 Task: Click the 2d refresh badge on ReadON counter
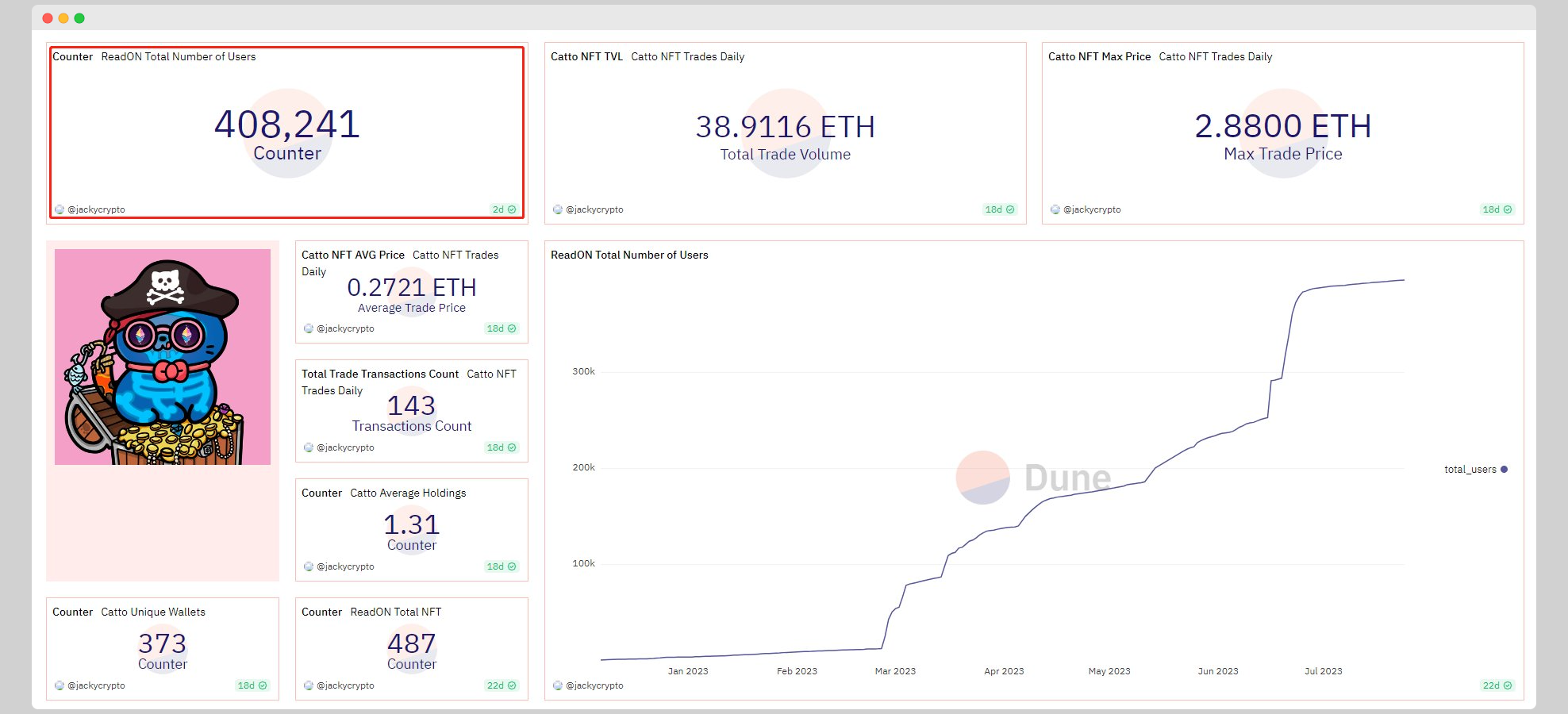(x=505, y=209)
